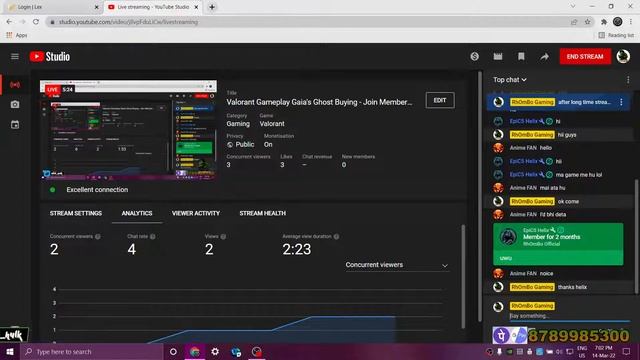Screen dimensions: 640x360
Task: Open a new Chrome tab
Action: [212, 7]
